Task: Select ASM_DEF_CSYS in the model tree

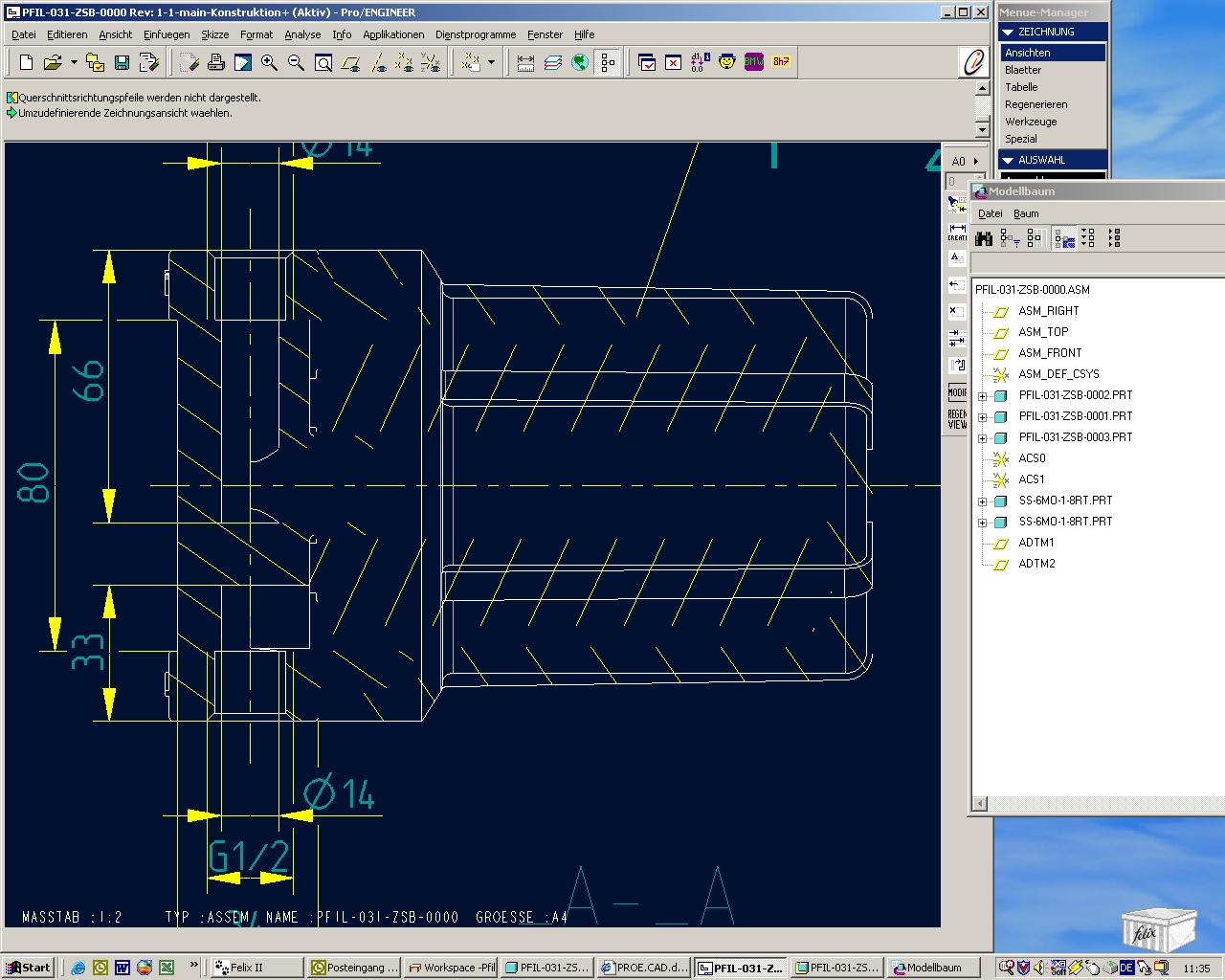Action: coord(1058,374)
